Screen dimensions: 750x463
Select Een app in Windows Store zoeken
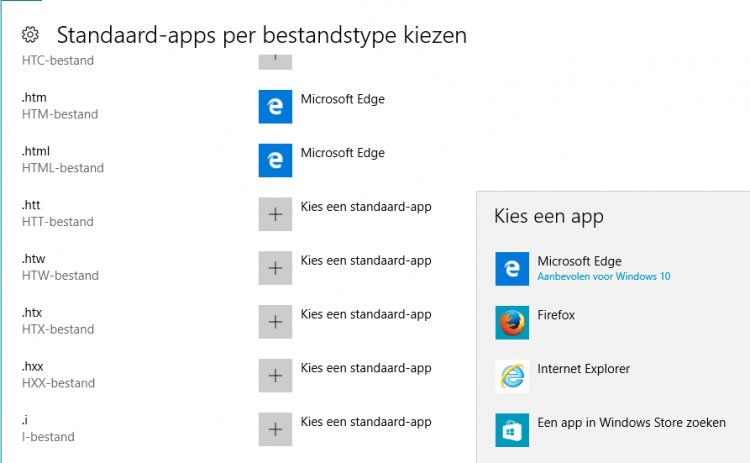coord(631,423)
